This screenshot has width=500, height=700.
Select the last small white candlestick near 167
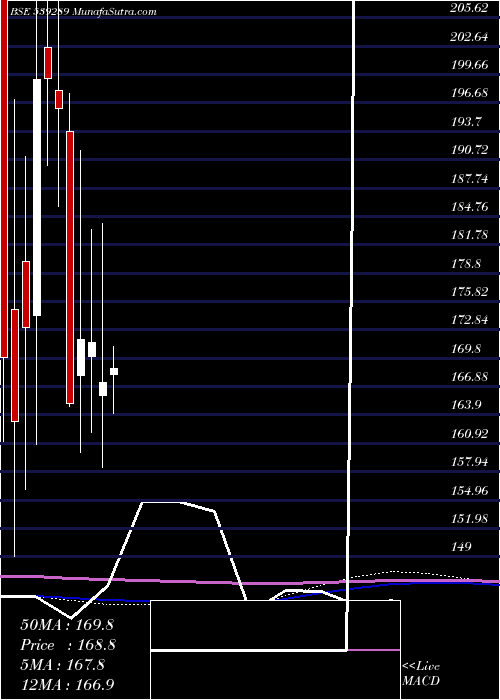pyautogui.click(x=114, y=371)
